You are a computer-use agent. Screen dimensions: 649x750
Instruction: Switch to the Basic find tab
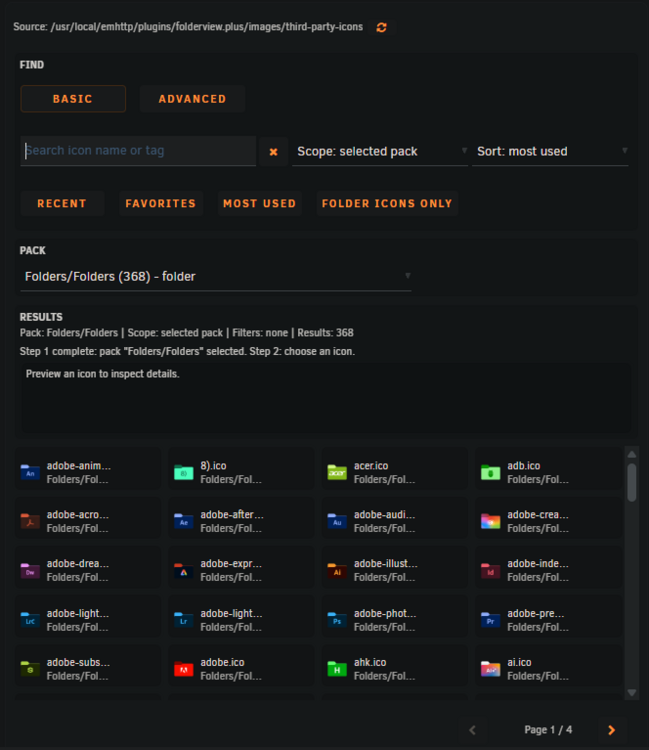pyautogui.click(x=73, y=99)
